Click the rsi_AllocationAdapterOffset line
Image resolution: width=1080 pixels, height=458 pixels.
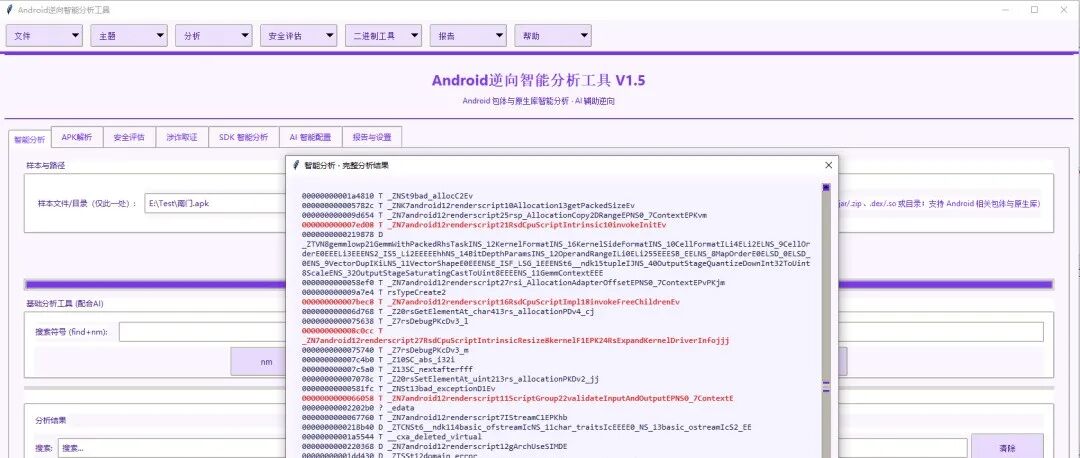(x=513, y=282)
